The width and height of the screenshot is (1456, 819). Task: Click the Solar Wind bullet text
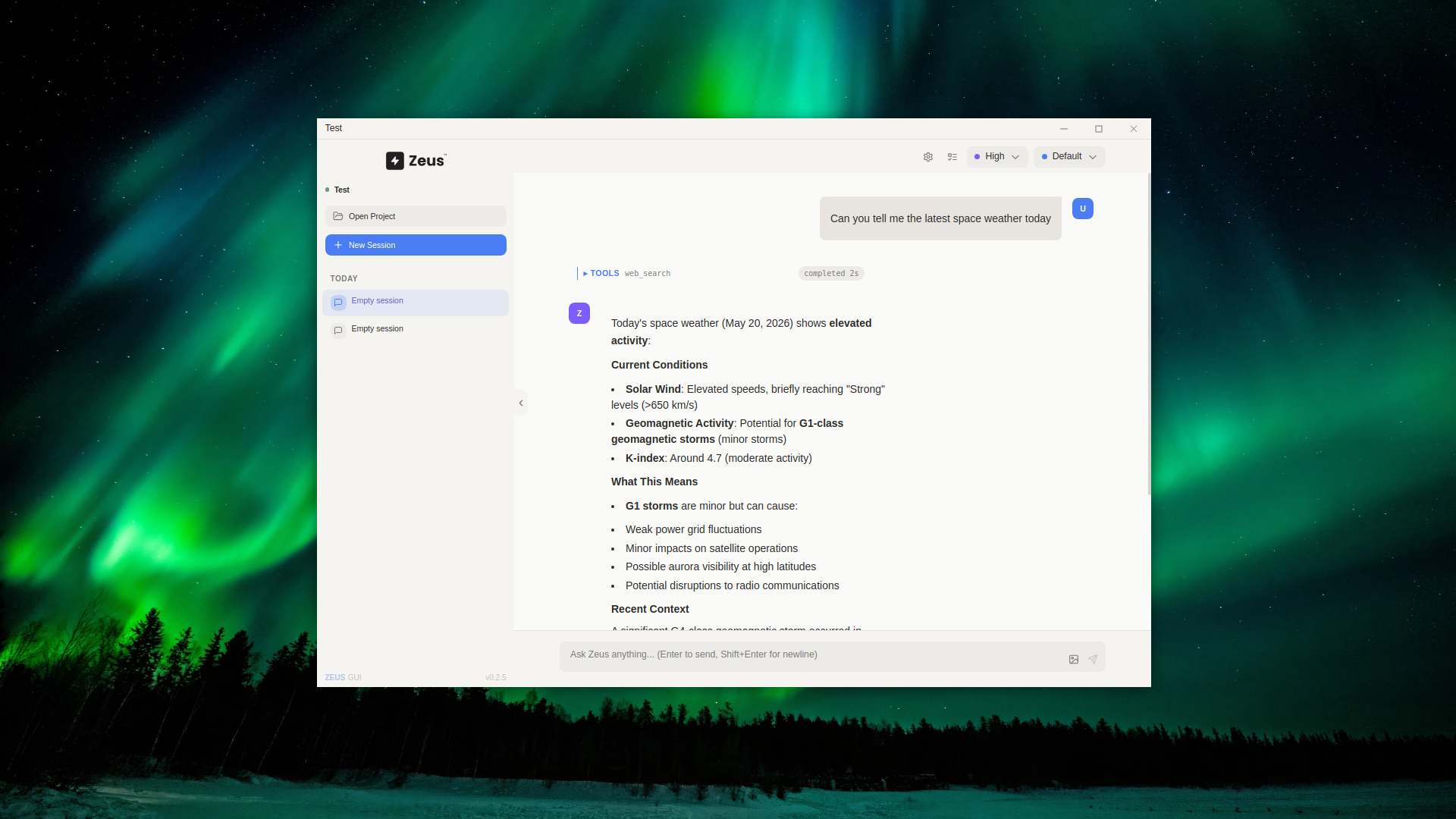click(748, 397)
